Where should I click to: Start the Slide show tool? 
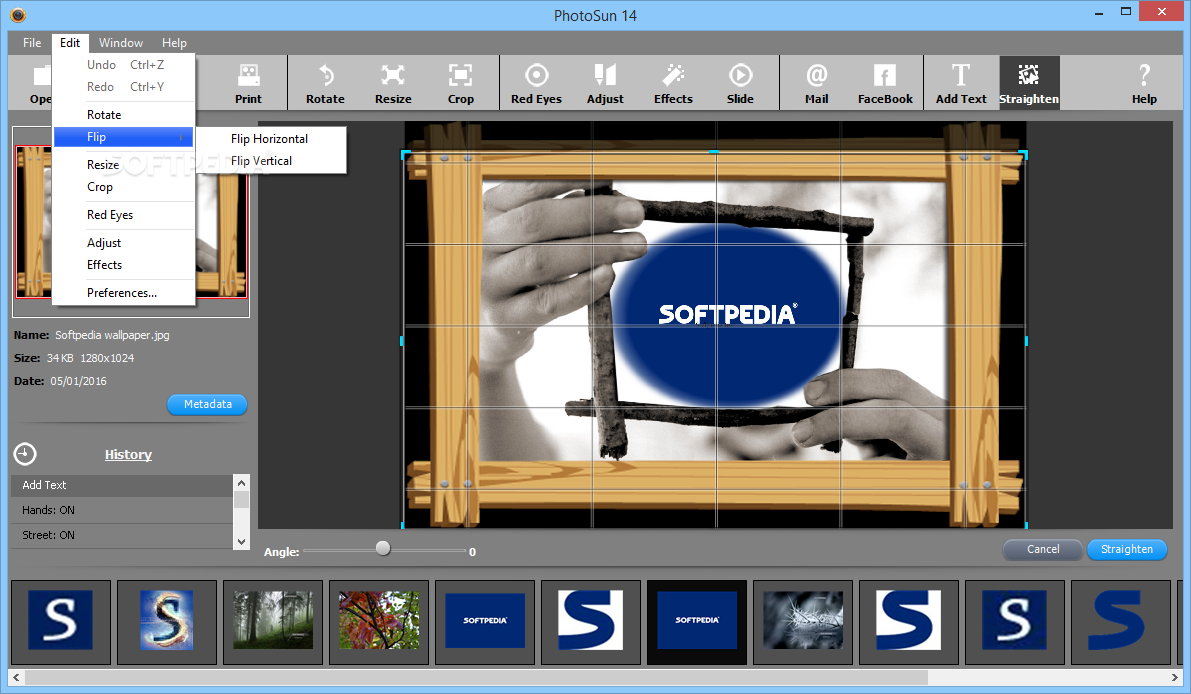(x=740, y=84)
